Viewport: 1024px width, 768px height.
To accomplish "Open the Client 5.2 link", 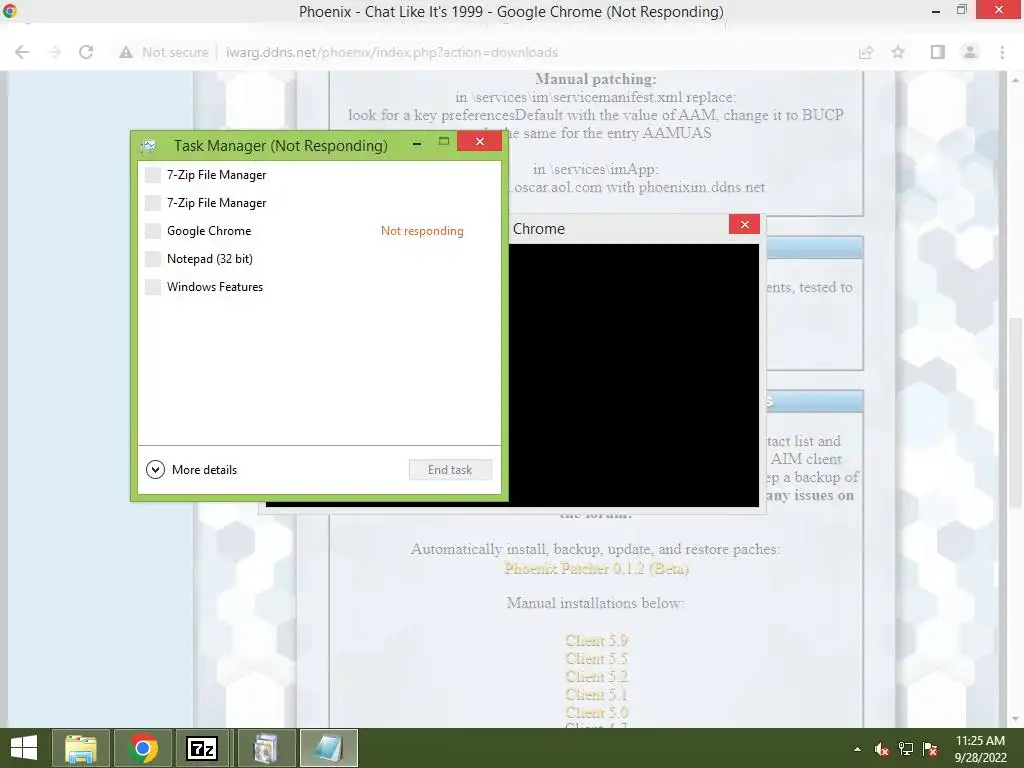I will tap(597, 677).
